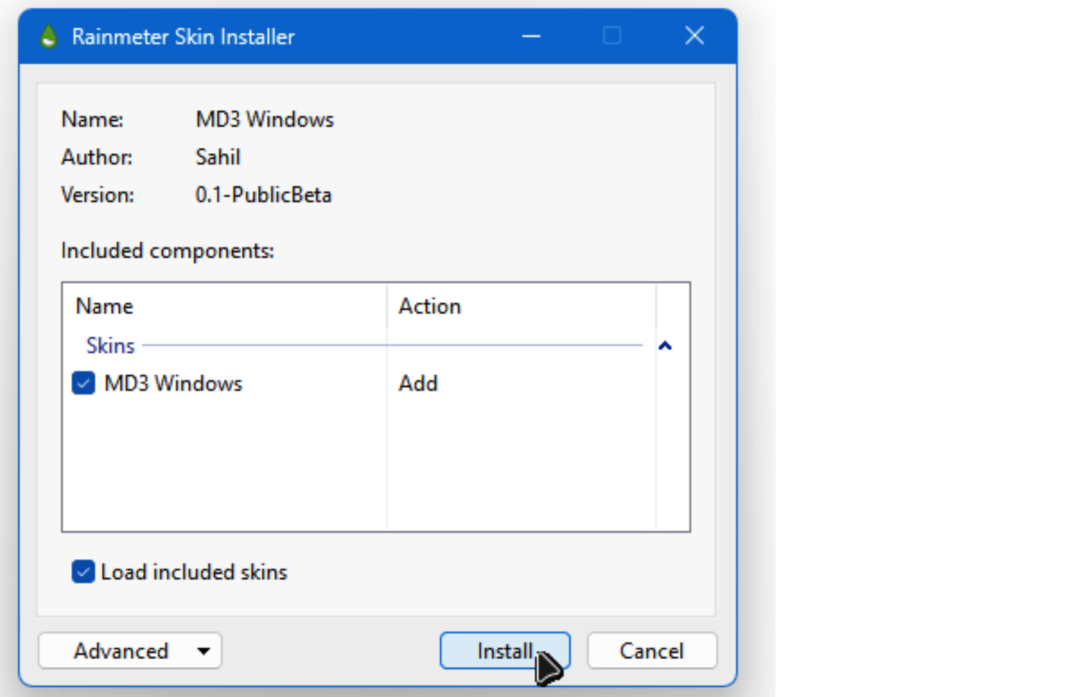Screen dimensions: 1080x697
Task: Toggle the Load included skins checkbox
Action: click(83, 572)
